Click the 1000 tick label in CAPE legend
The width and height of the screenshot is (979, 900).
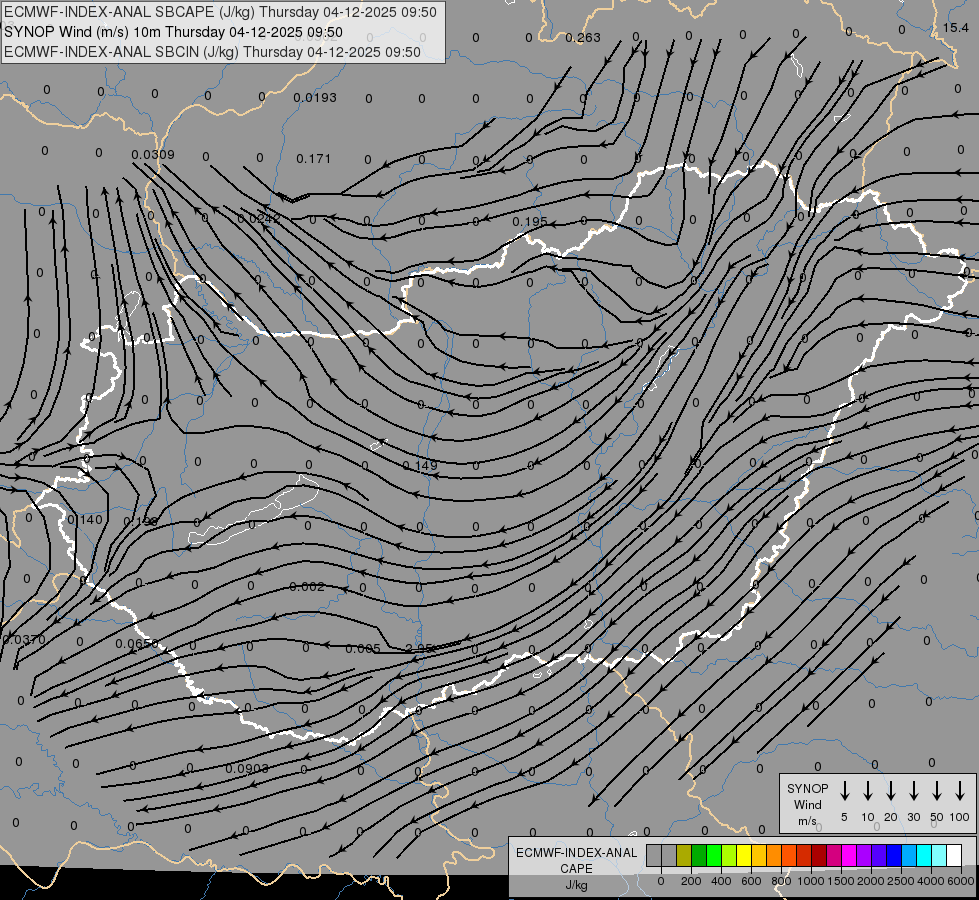coord(811,881)
